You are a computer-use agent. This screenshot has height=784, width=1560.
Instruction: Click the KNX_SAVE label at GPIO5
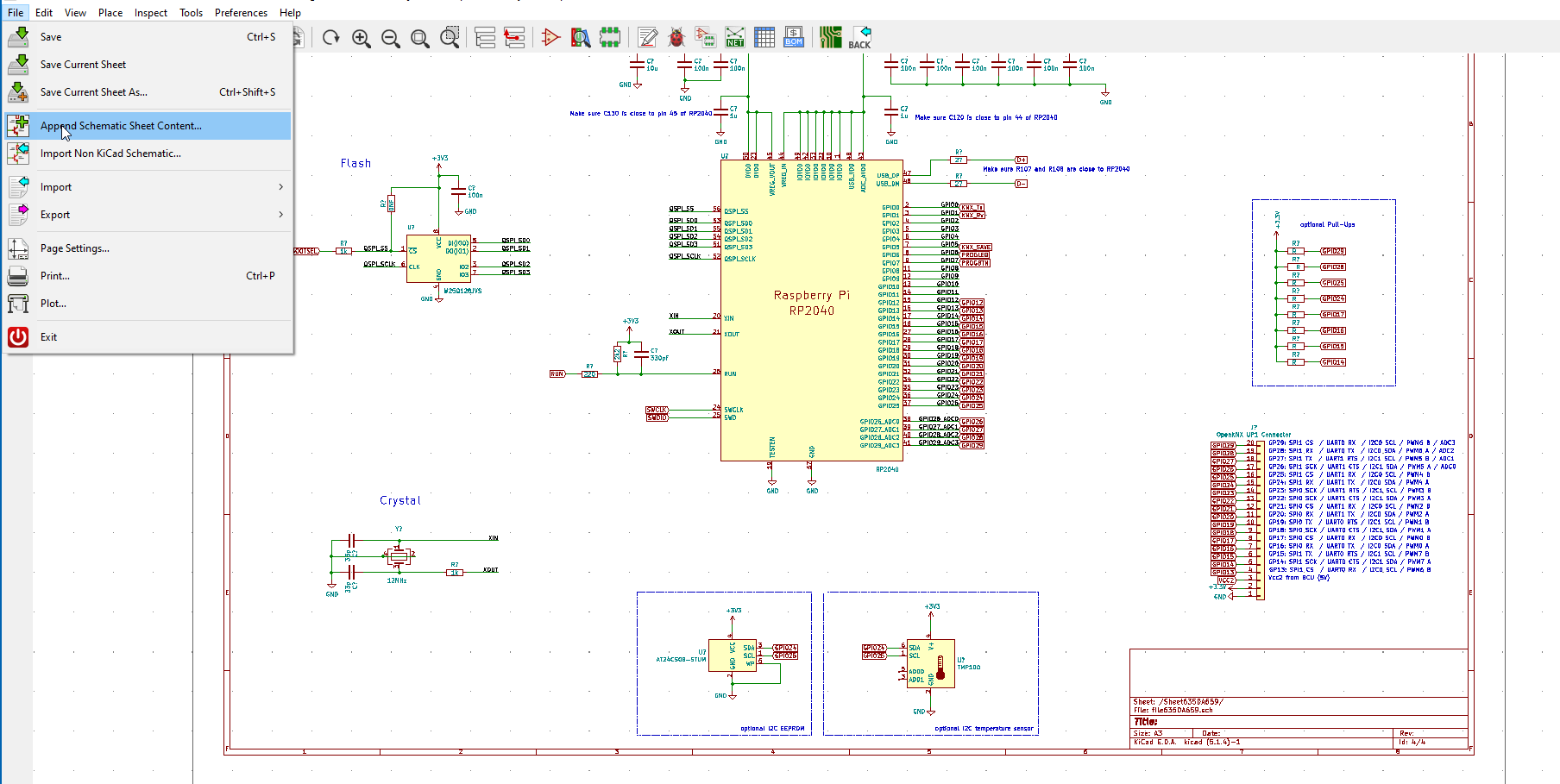pyautogui.click(x=976, y=247)
